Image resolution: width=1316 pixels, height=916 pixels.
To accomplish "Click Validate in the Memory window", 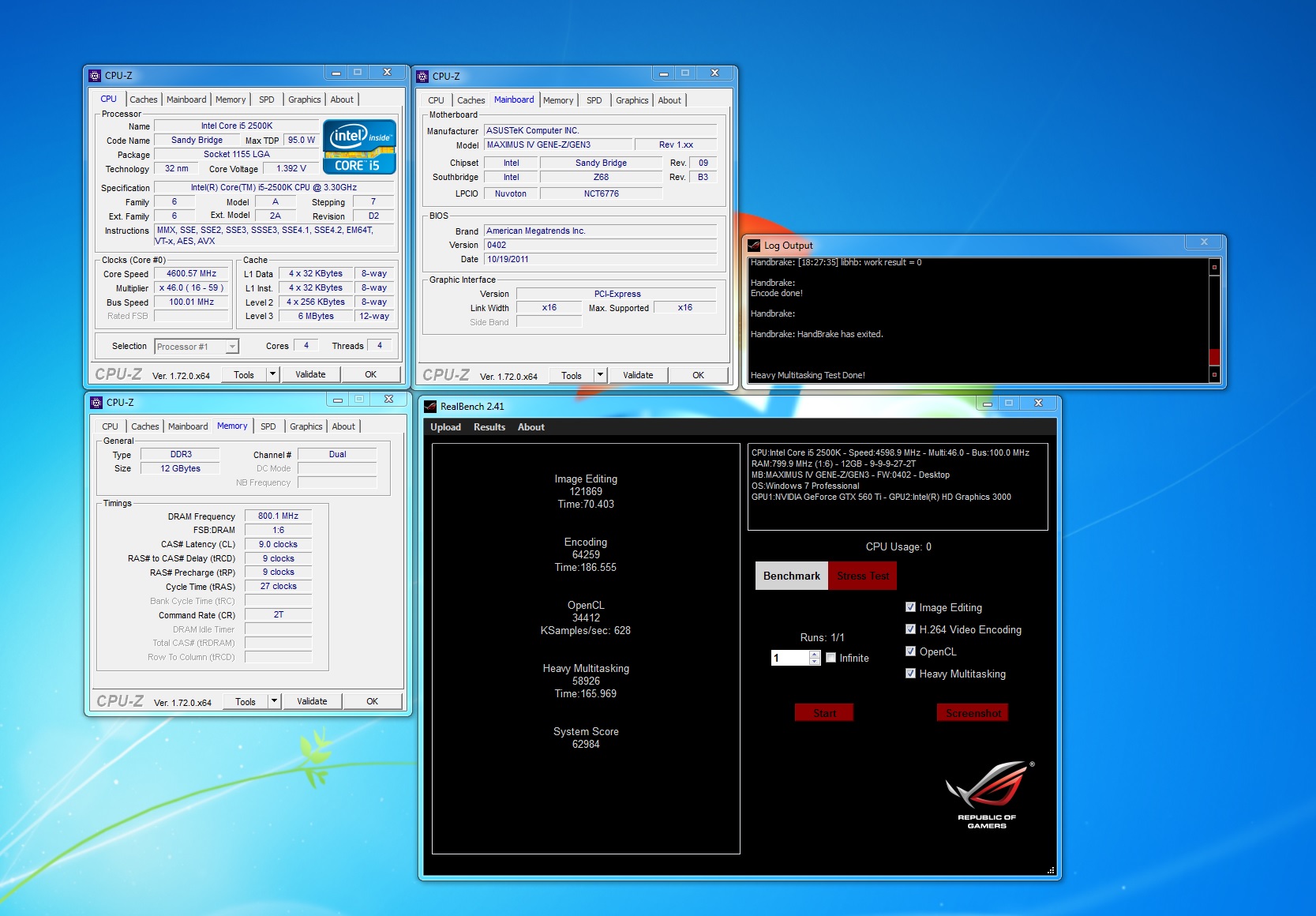I will 312,701.
